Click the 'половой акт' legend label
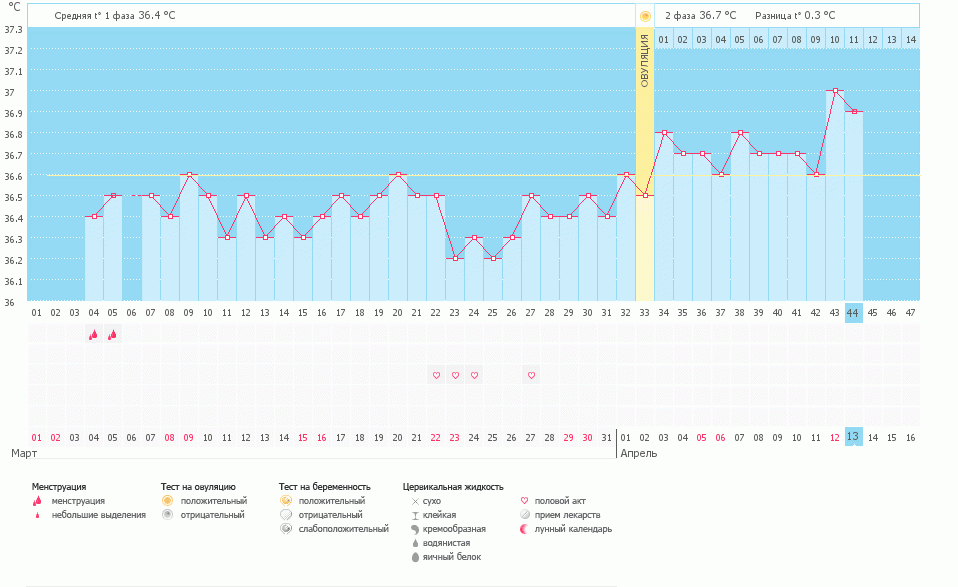 (x=560, y=501)
